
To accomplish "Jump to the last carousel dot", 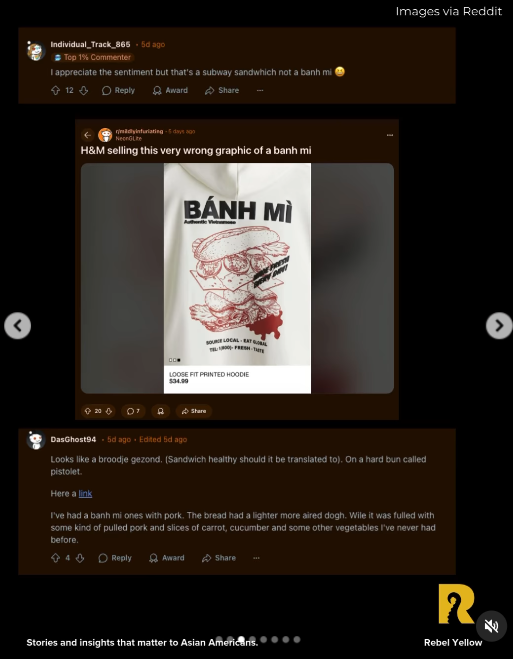I will pyautogui.click(x=297, y=639).
